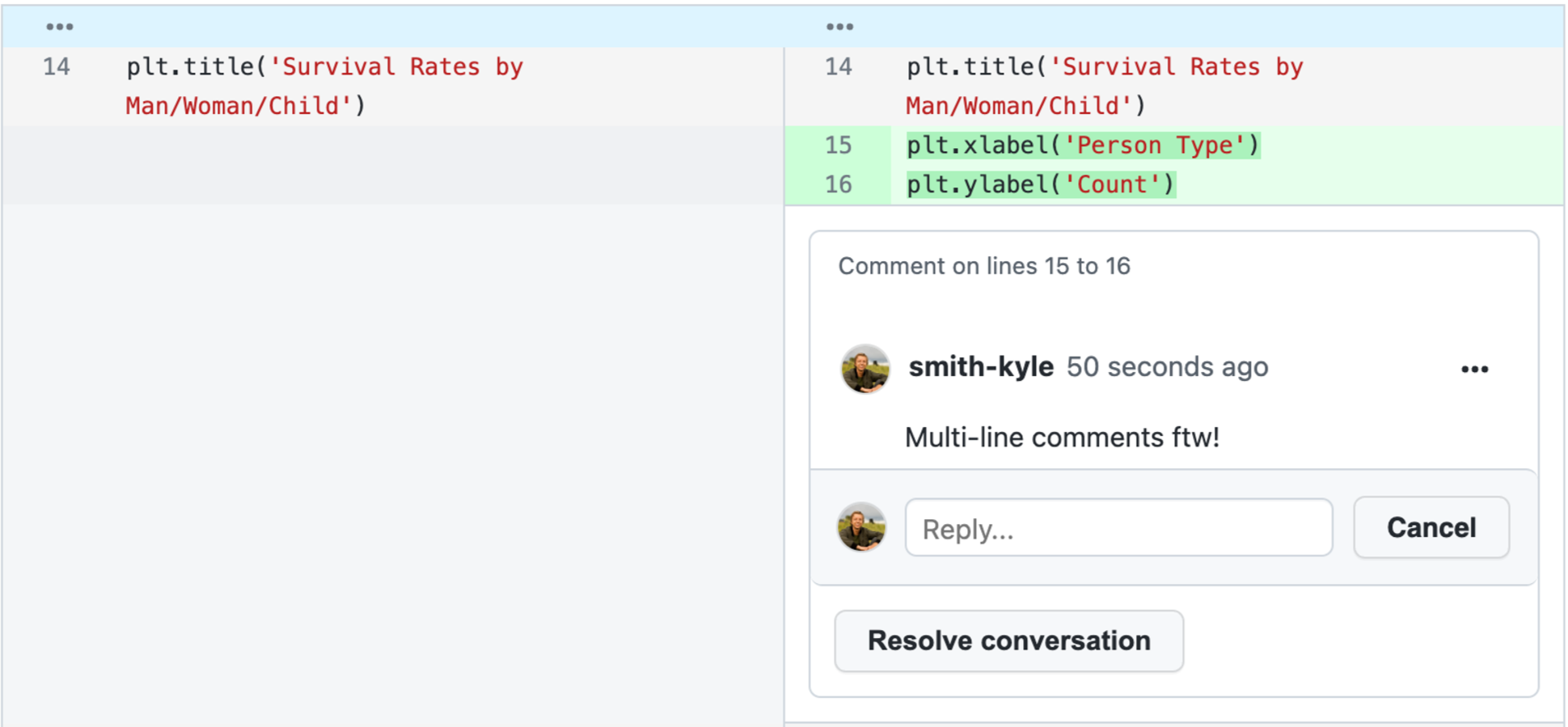Click Resolve conversation
This screenshot has height=727, width=1568.
(1008, 640)
